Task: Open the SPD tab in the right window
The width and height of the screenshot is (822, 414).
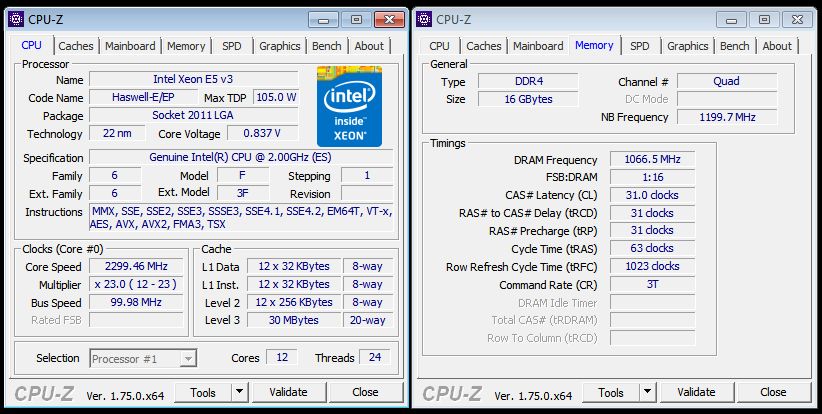Action: 640,46
